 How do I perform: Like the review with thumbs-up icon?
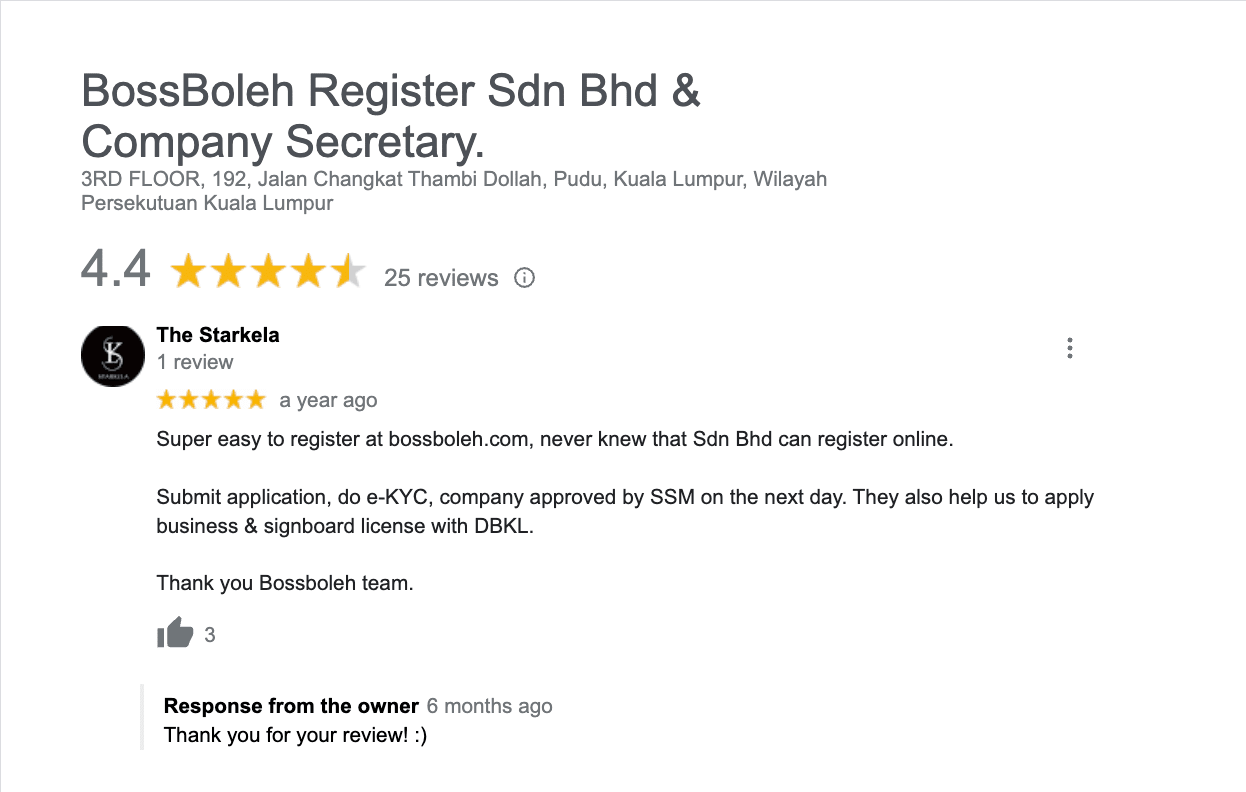tap(175, 633)
